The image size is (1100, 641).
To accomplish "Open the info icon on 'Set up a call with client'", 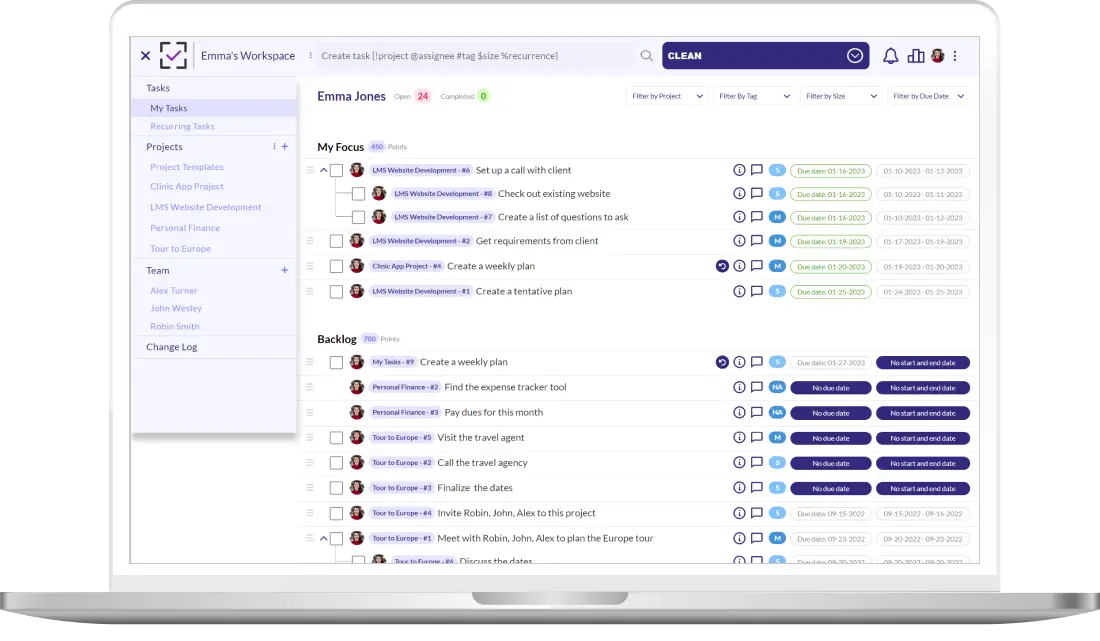I will (x=739, y=170).
